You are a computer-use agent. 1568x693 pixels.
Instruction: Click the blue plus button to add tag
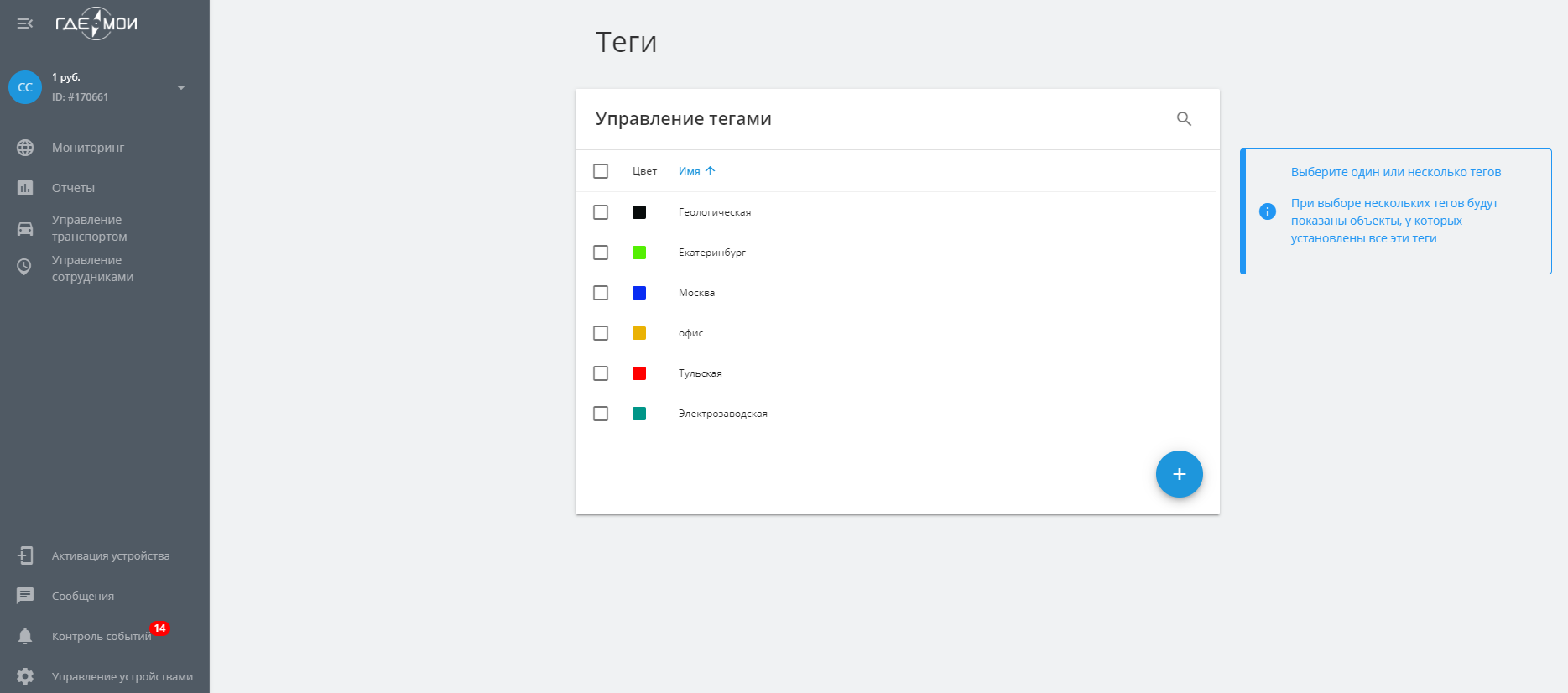(1179, 474)
